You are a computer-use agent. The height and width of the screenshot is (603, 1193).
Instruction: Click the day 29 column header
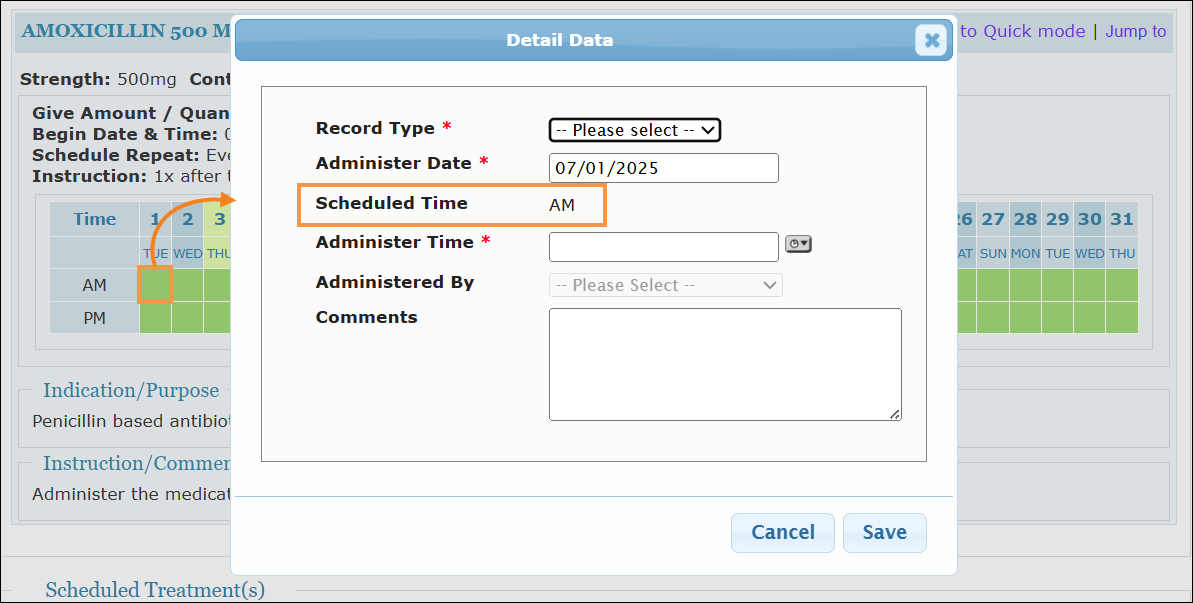[1058, 219]
